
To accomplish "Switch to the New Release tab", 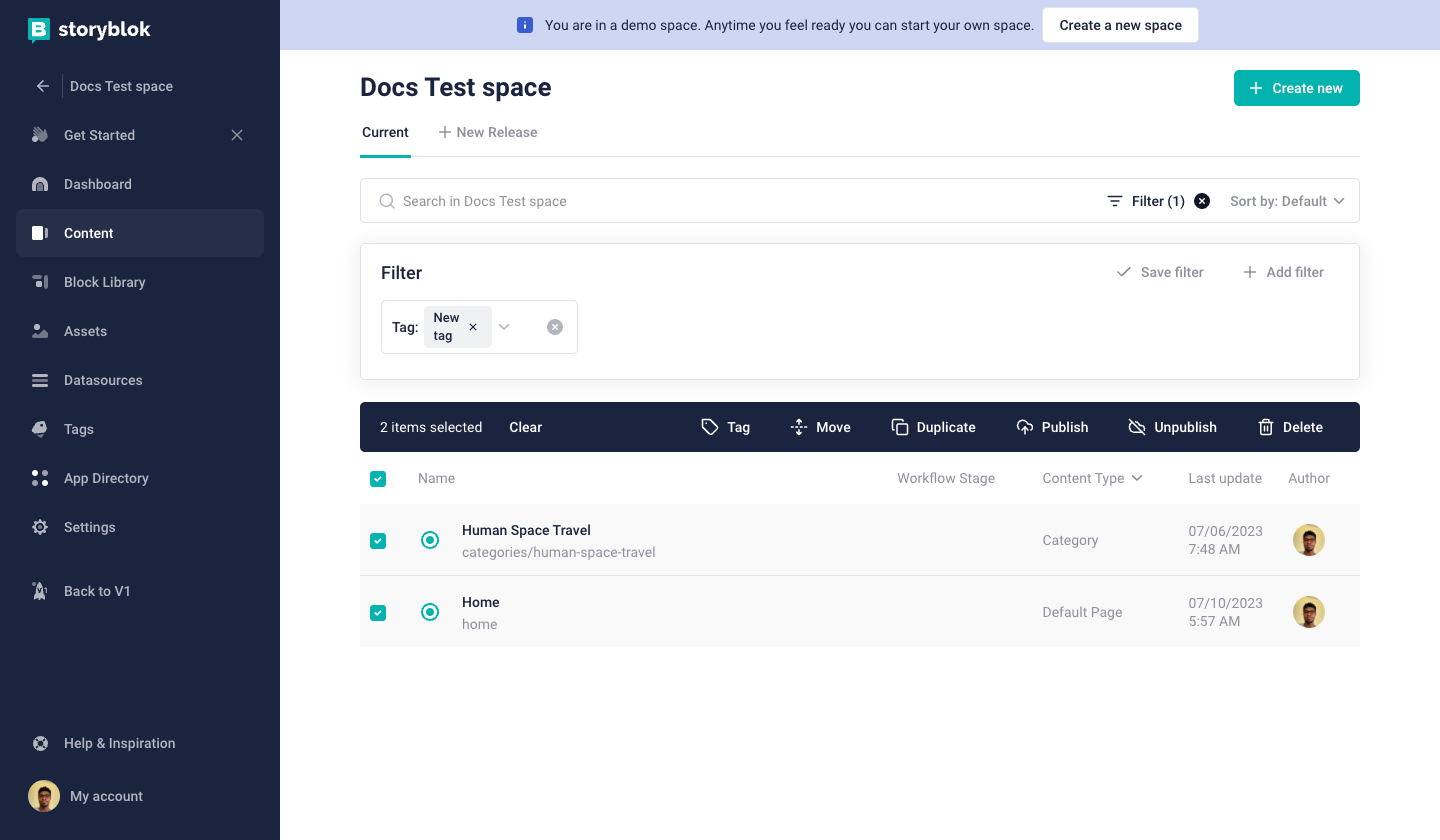I will point(488,132).
